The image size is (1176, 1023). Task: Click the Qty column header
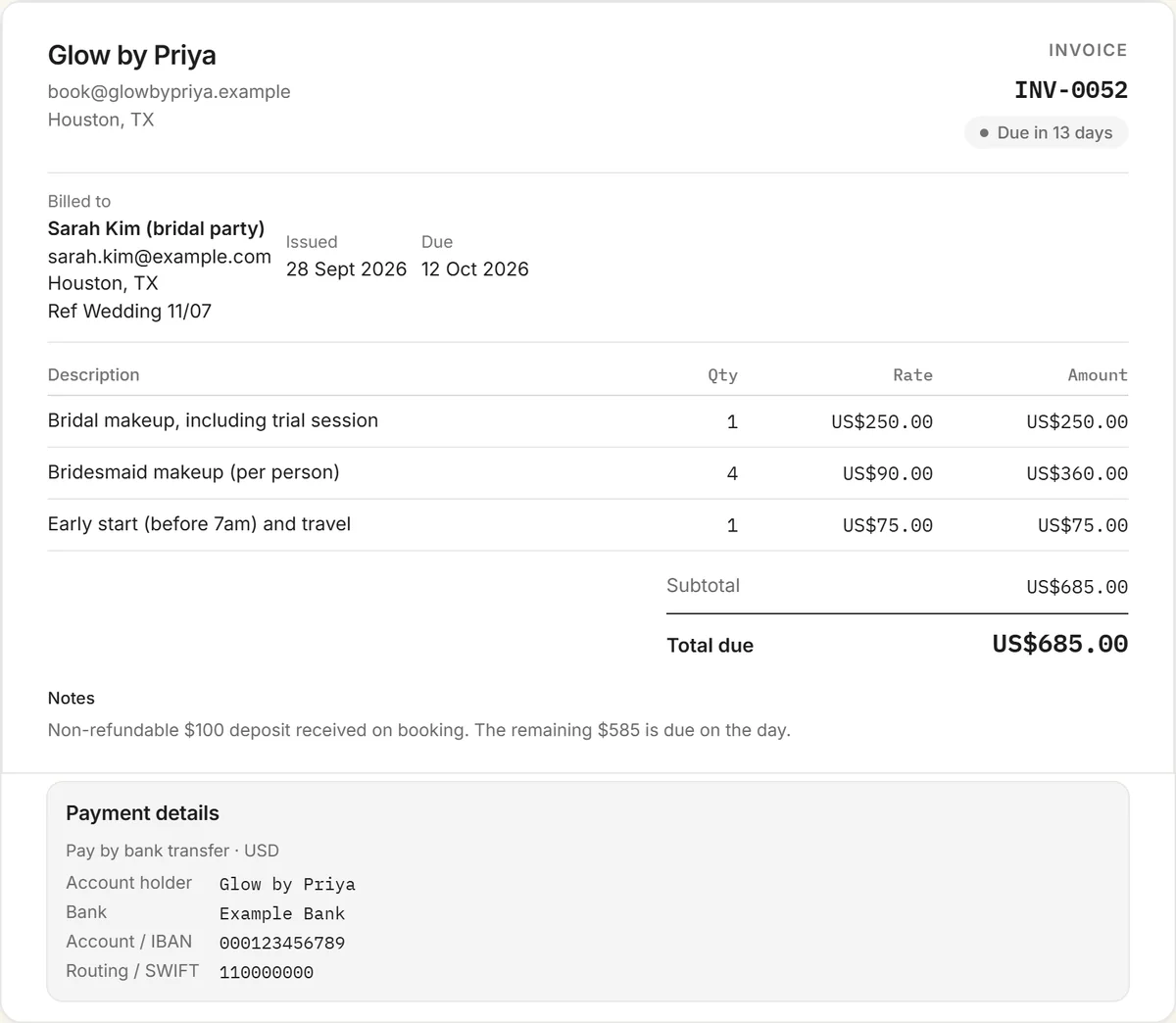coord(723,375)
